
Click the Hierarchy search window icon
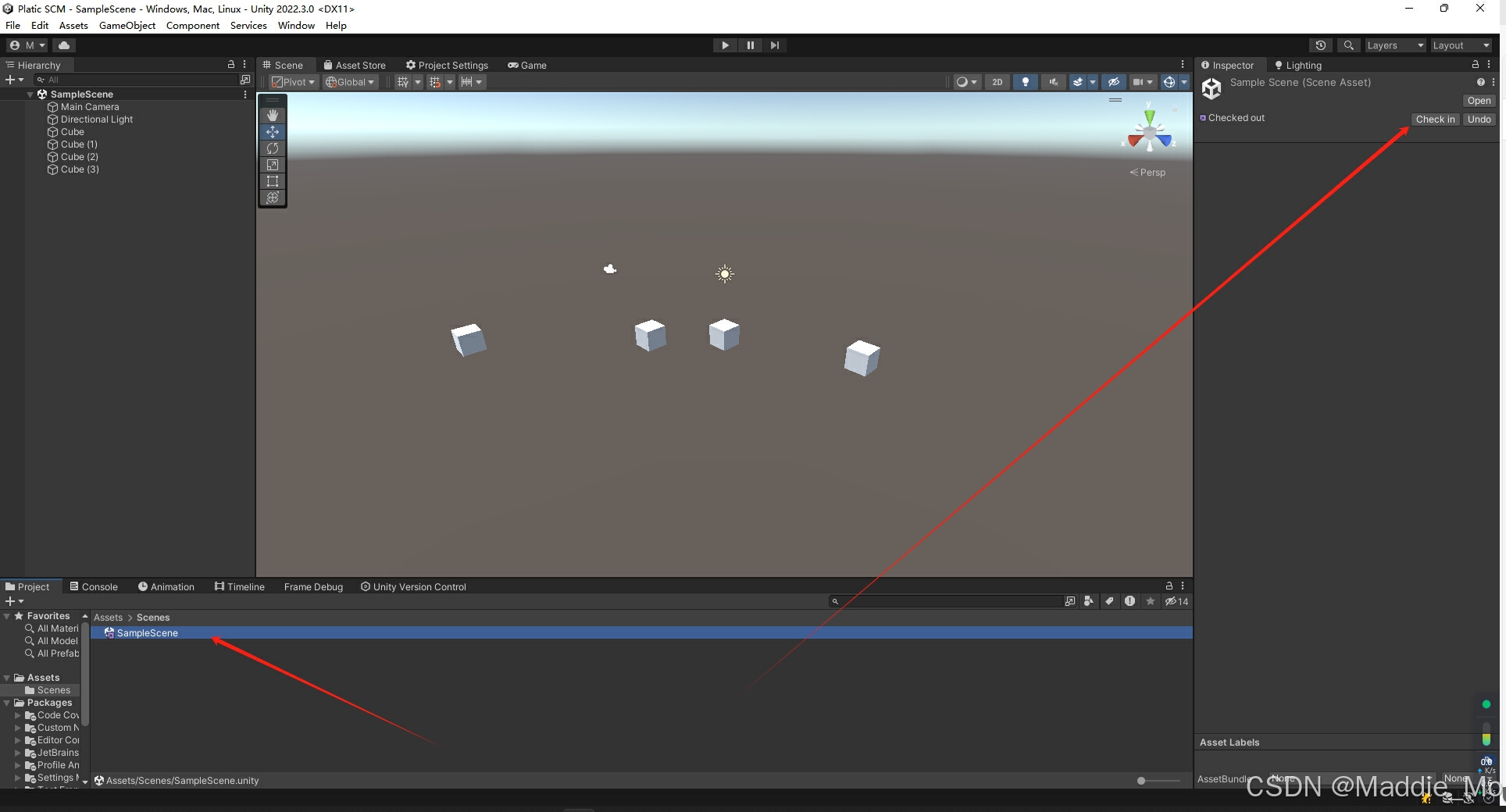pyautogui.click(x=245, y=80)
